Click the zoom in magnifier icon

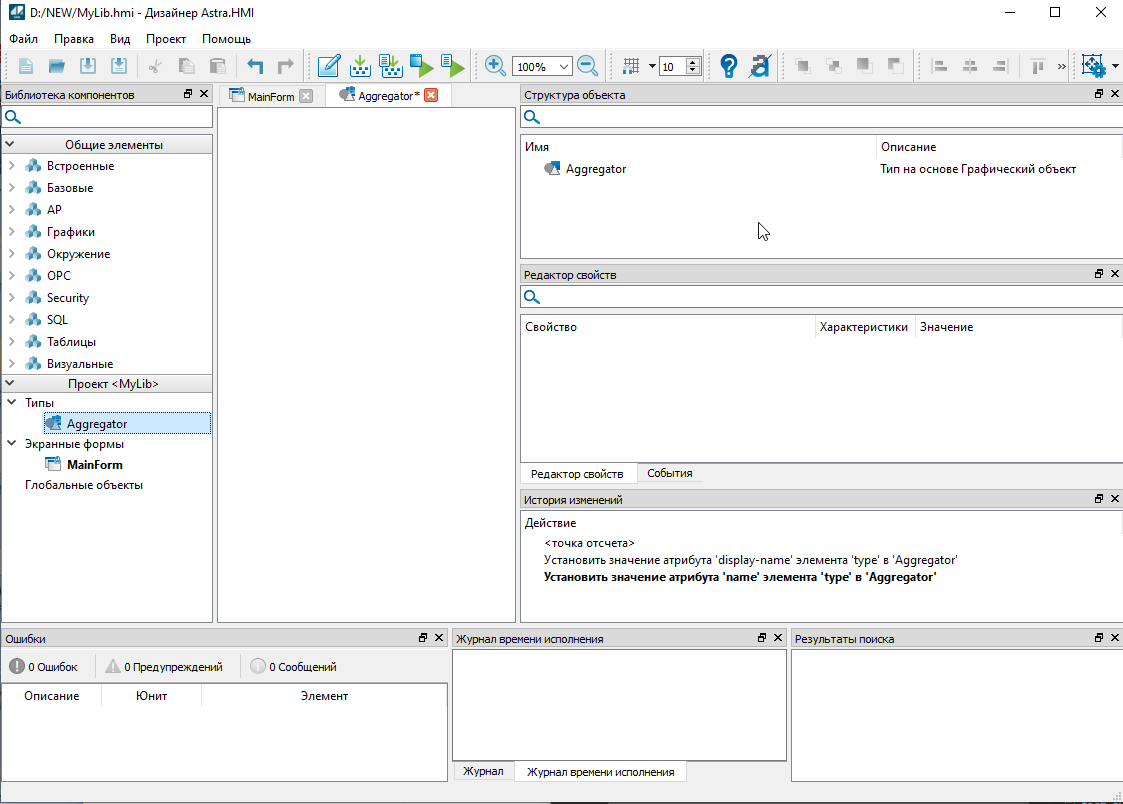[x=495, y=67]
